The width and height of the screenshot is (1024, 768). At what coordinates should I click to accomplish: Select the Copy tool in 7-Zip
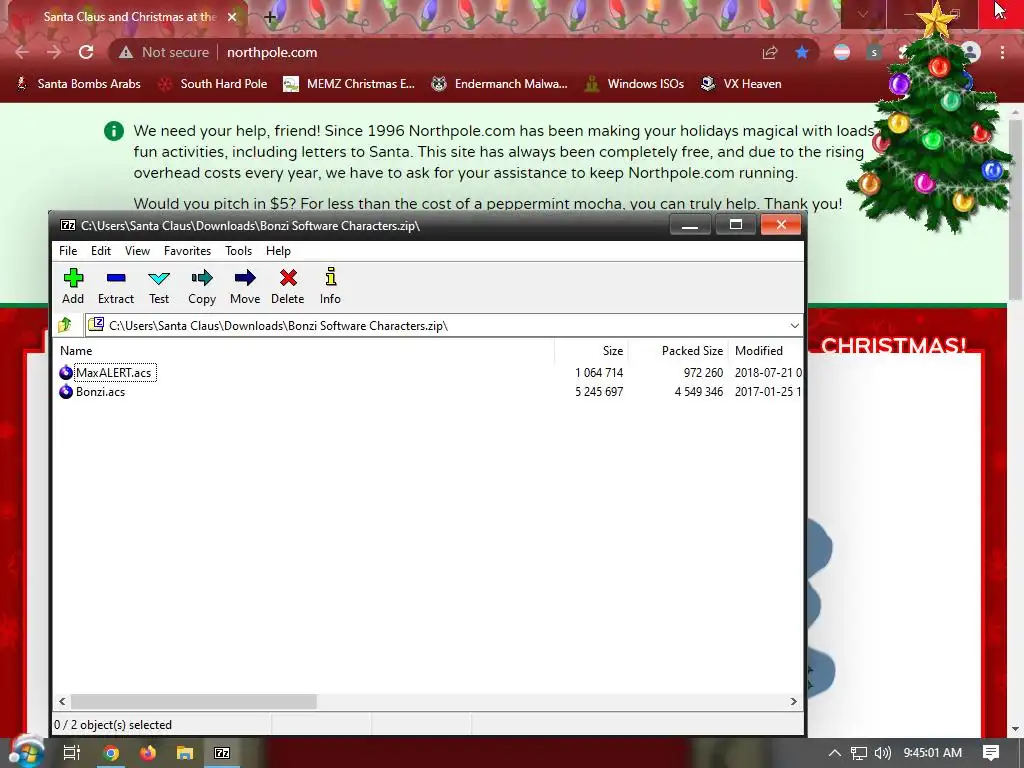coord(202,286)
